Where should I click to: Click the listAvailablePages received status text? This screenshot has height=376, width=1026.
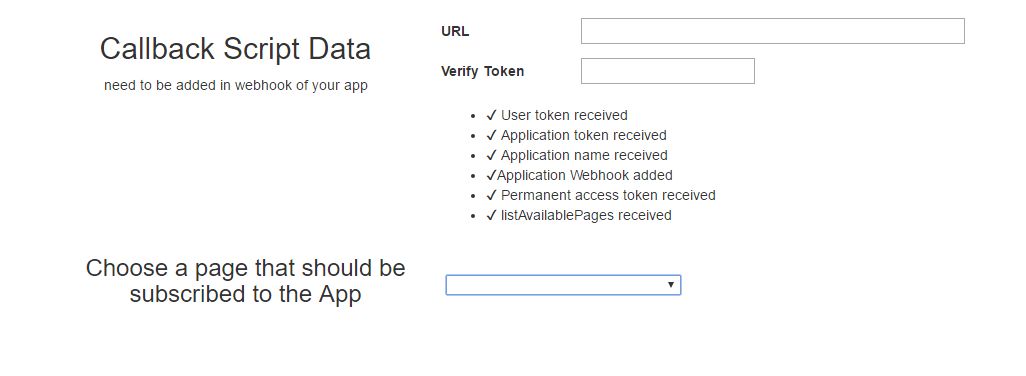click(586, 215)
